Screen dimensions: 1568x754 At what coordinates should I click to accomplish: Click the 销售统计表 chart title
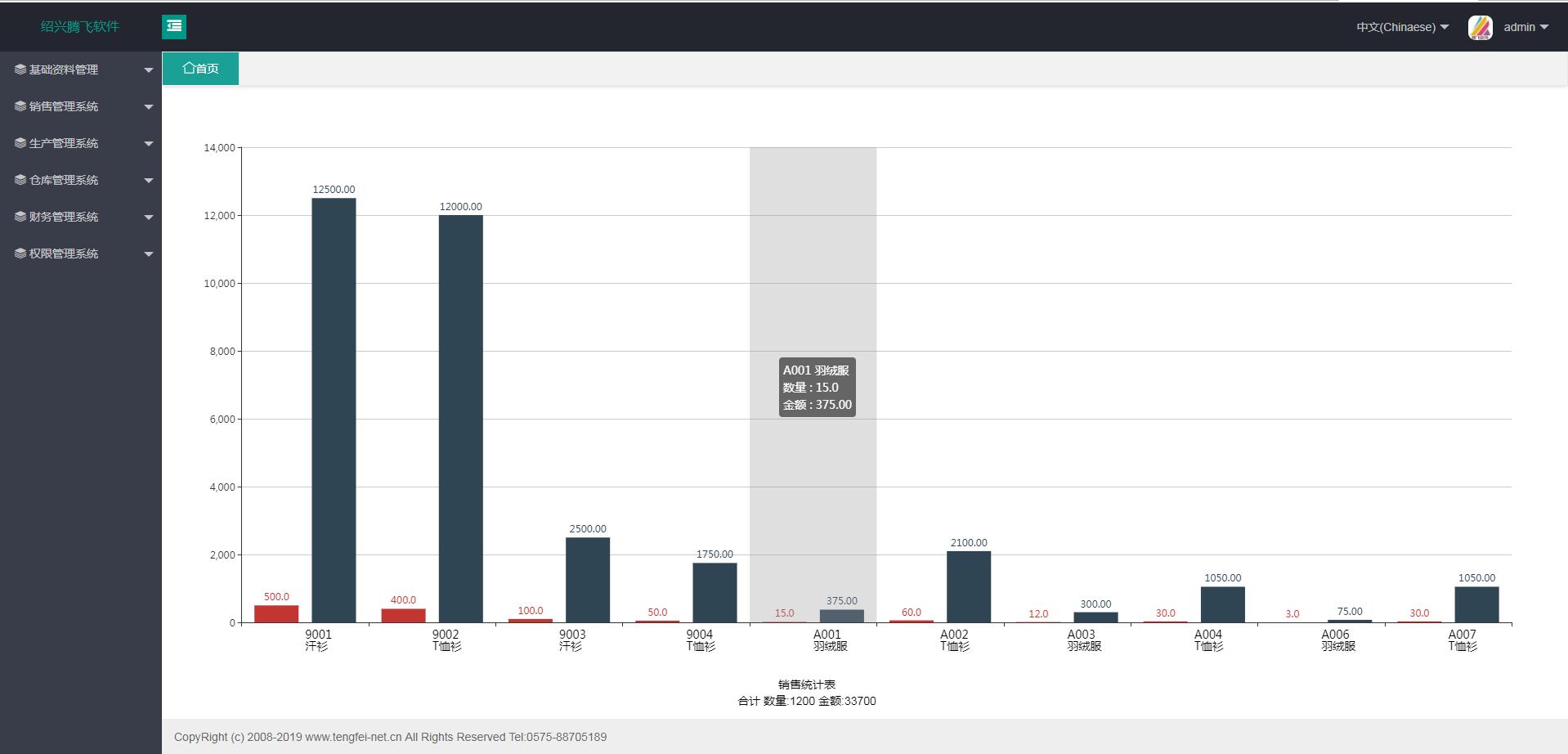[x=807, y=684]
